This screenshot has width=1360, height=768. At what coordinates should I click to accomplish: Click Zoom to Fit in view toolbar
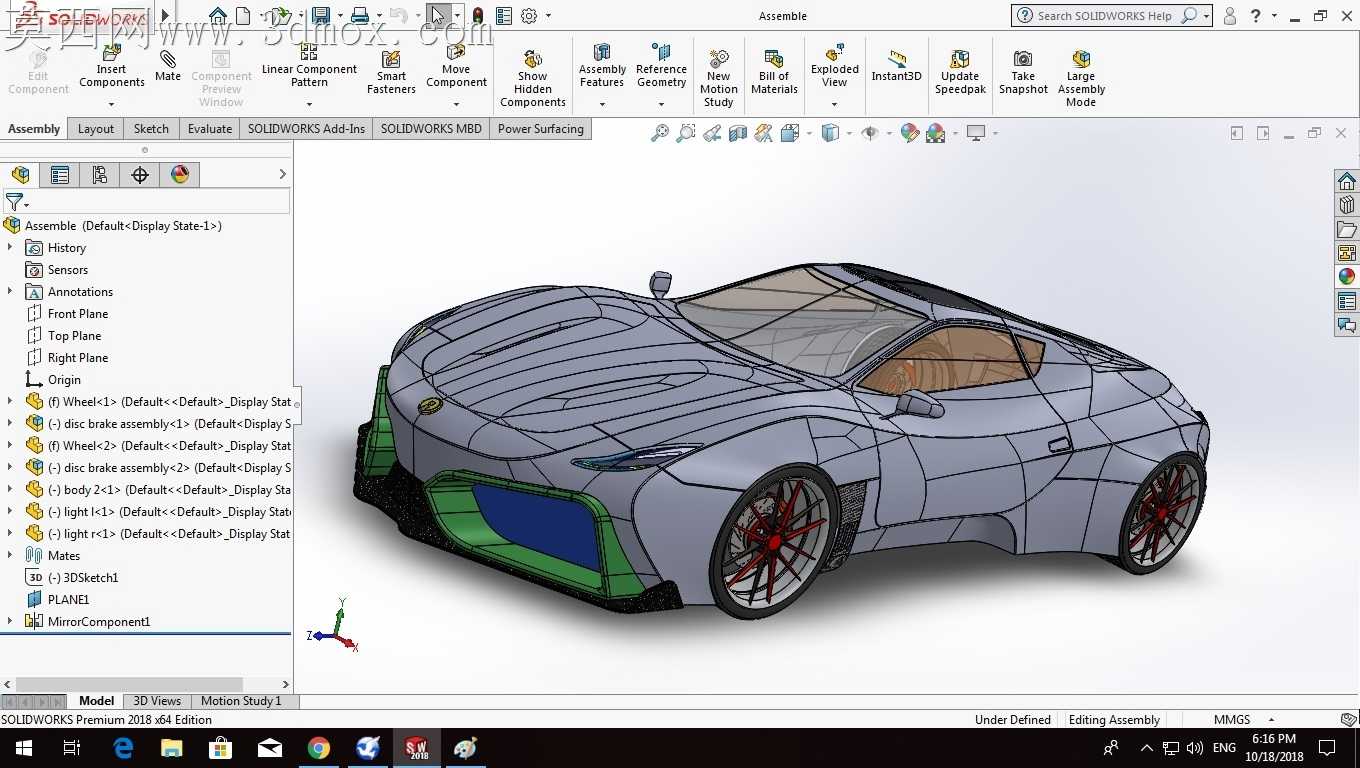tap(659, 133)
